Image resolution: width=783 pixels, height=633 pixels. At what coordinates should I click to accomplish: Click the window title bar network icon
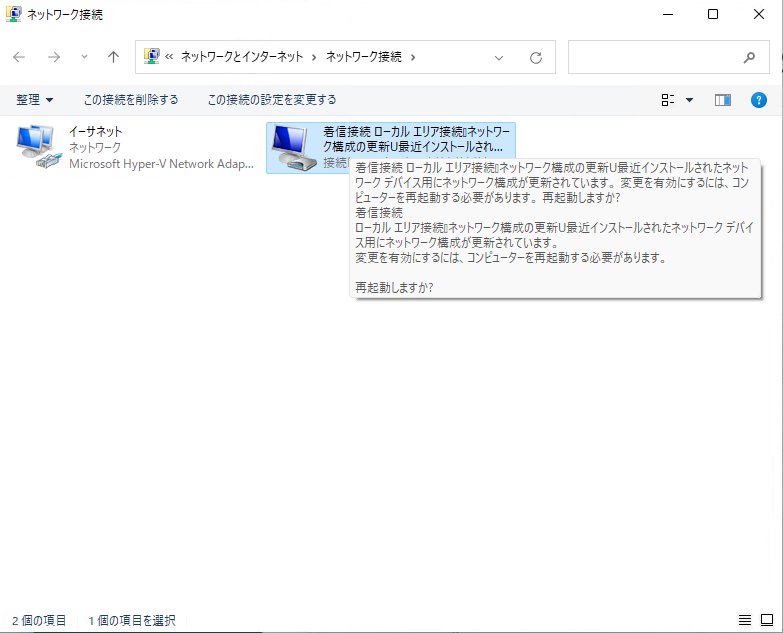(13, 14)
